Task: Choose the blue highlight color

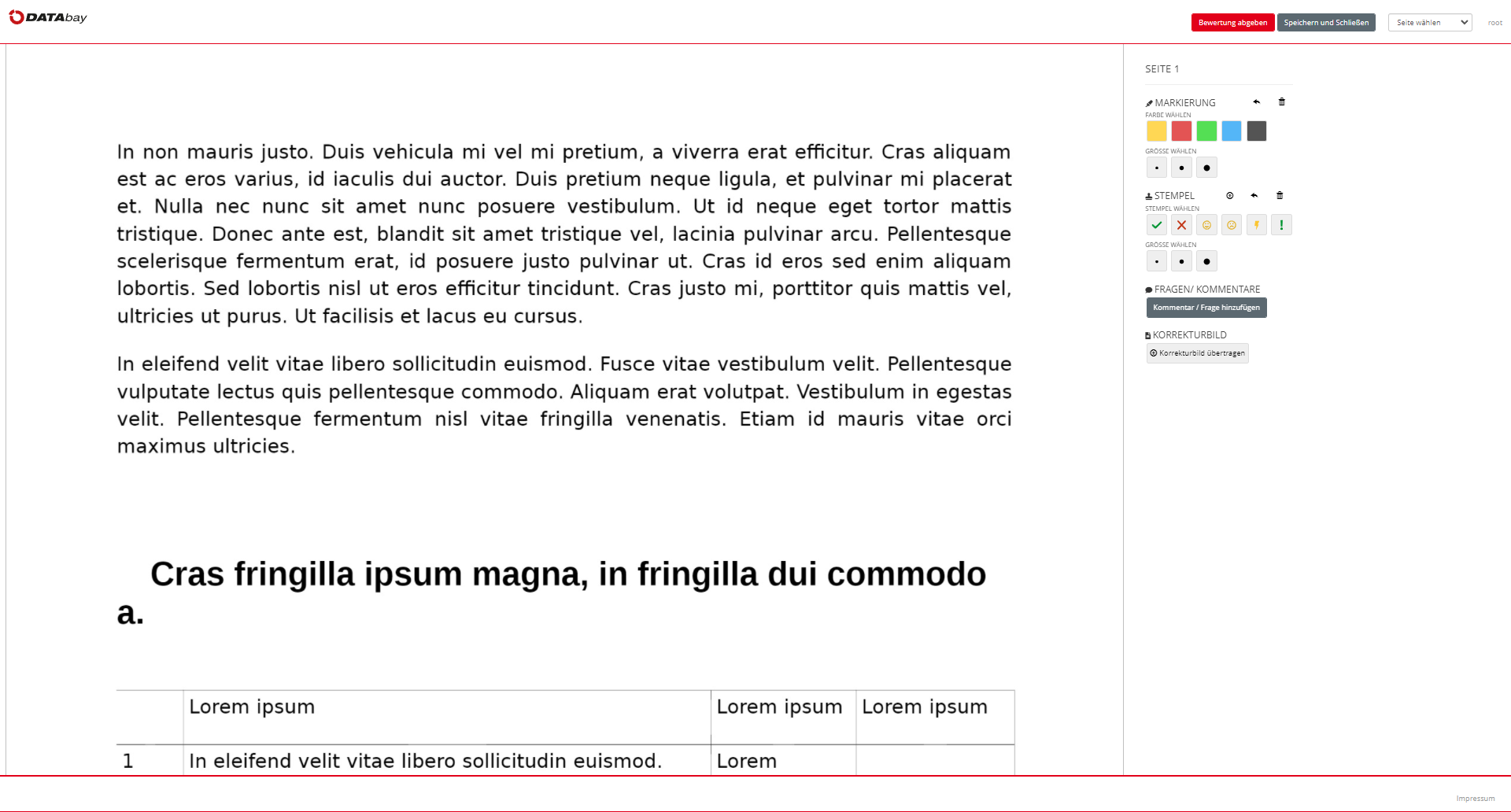Action: [x=1232, y=131]
